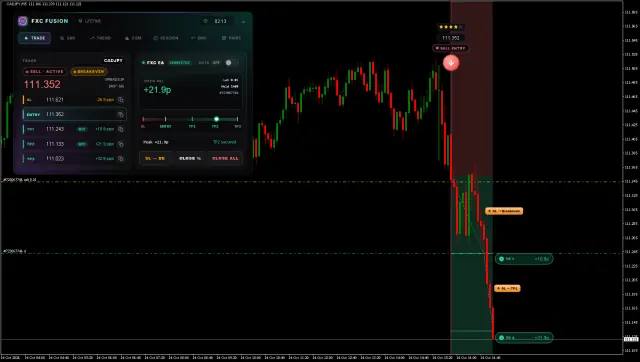Click the TP1 tick on progress bar
The width and height of the screenshot is (640, 362).
(x=192, y=119)
